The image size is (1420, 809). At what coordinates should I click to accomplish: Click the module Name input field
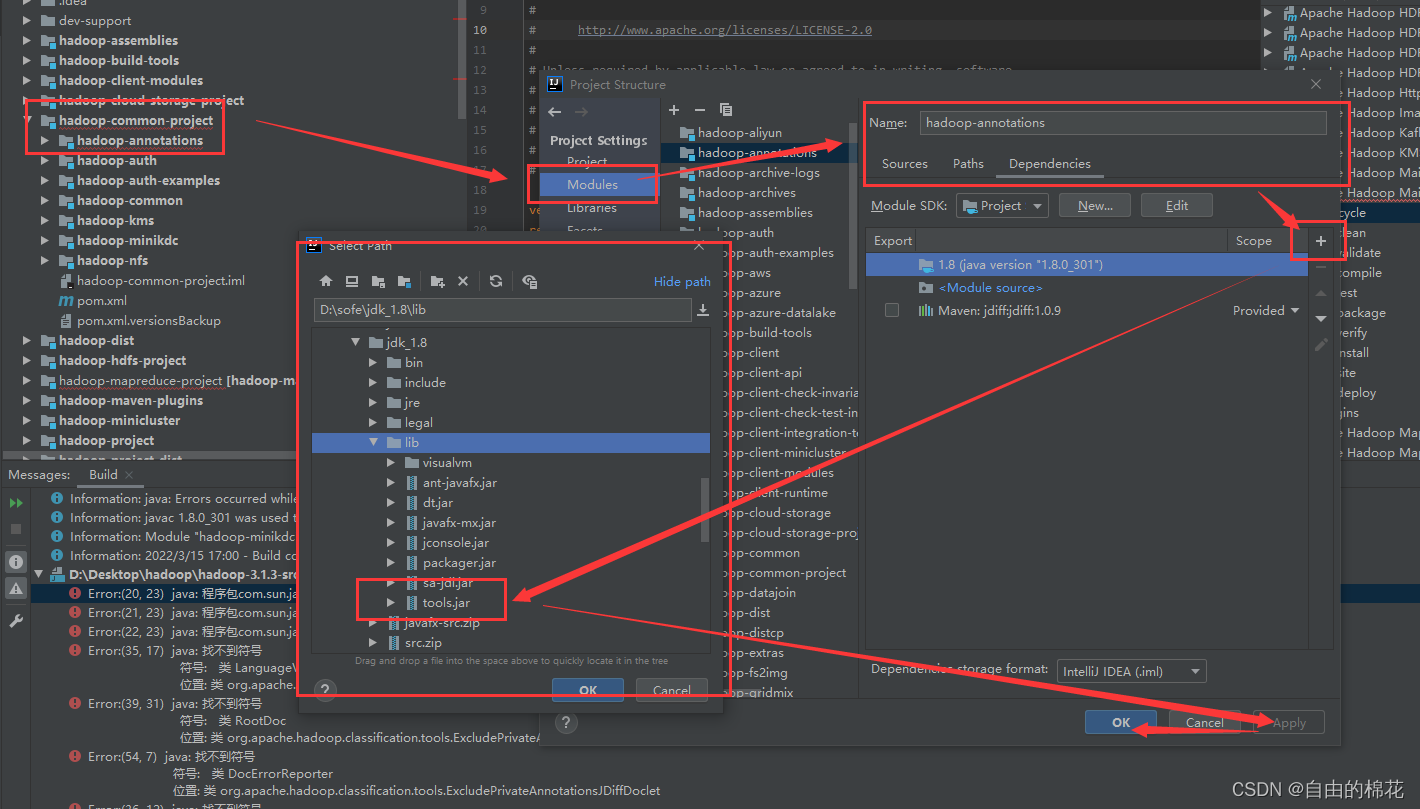pyautogui.click(x=1123, y=123)
